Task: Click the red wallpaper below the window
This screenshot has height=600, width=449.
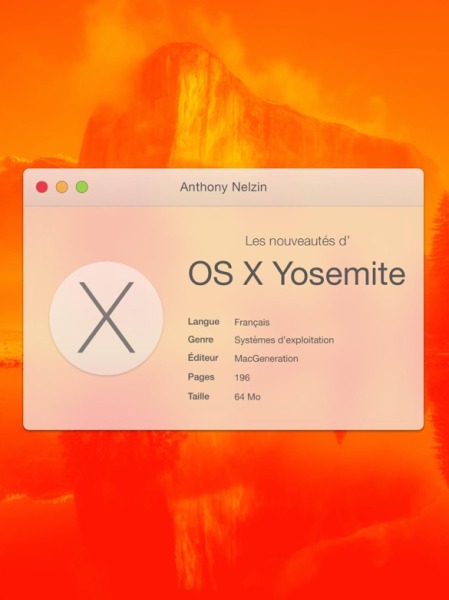Action: click(x=224, y=515)
